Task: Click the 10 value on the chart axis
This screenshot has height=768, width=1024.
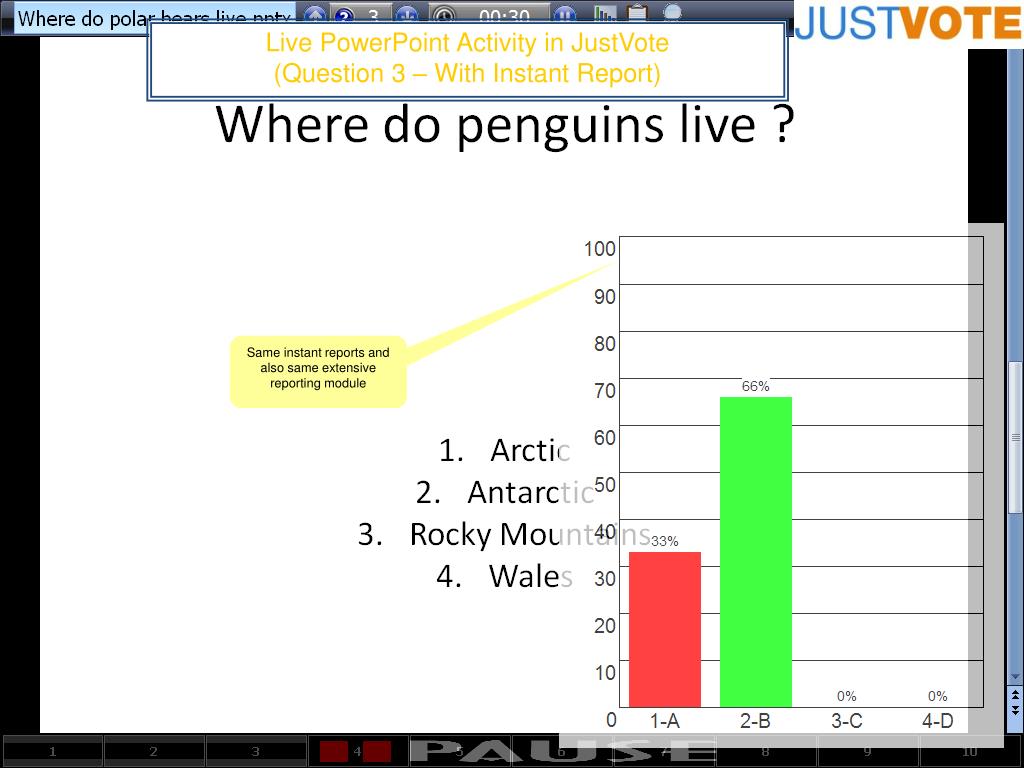Action: pos(605,671)
